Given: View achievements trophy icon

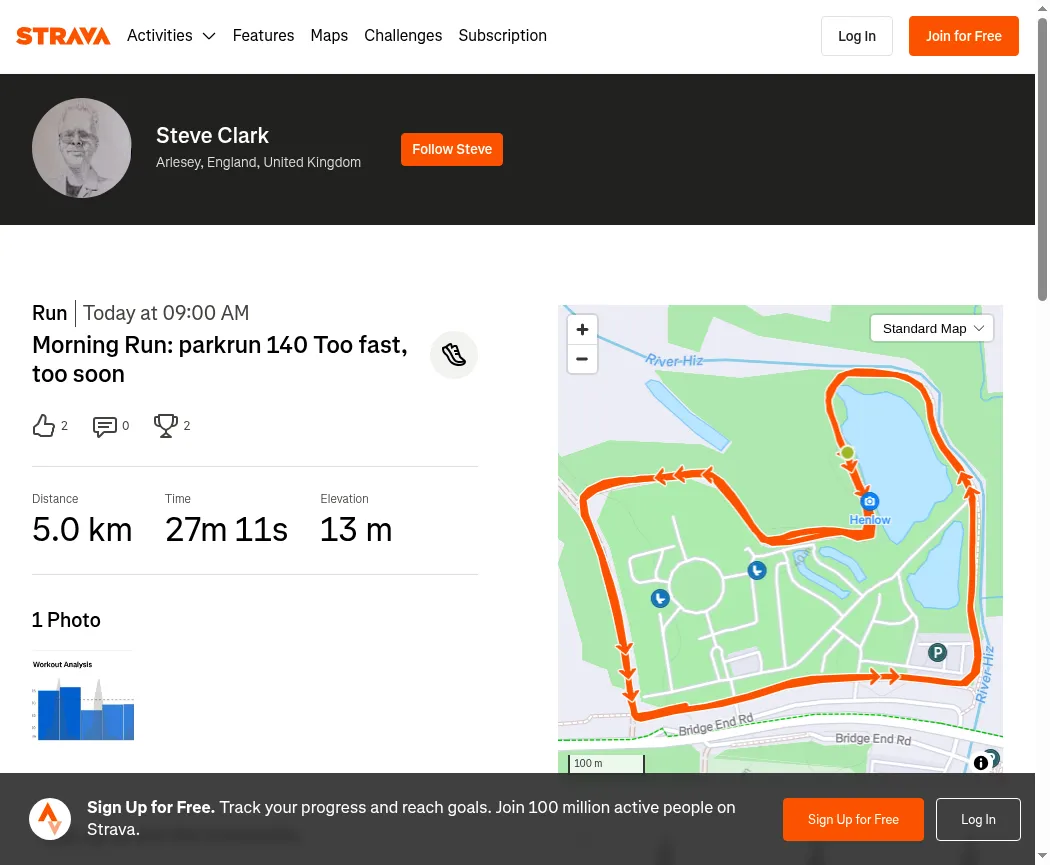Looking at the screenshot, I should pos(165,426).
